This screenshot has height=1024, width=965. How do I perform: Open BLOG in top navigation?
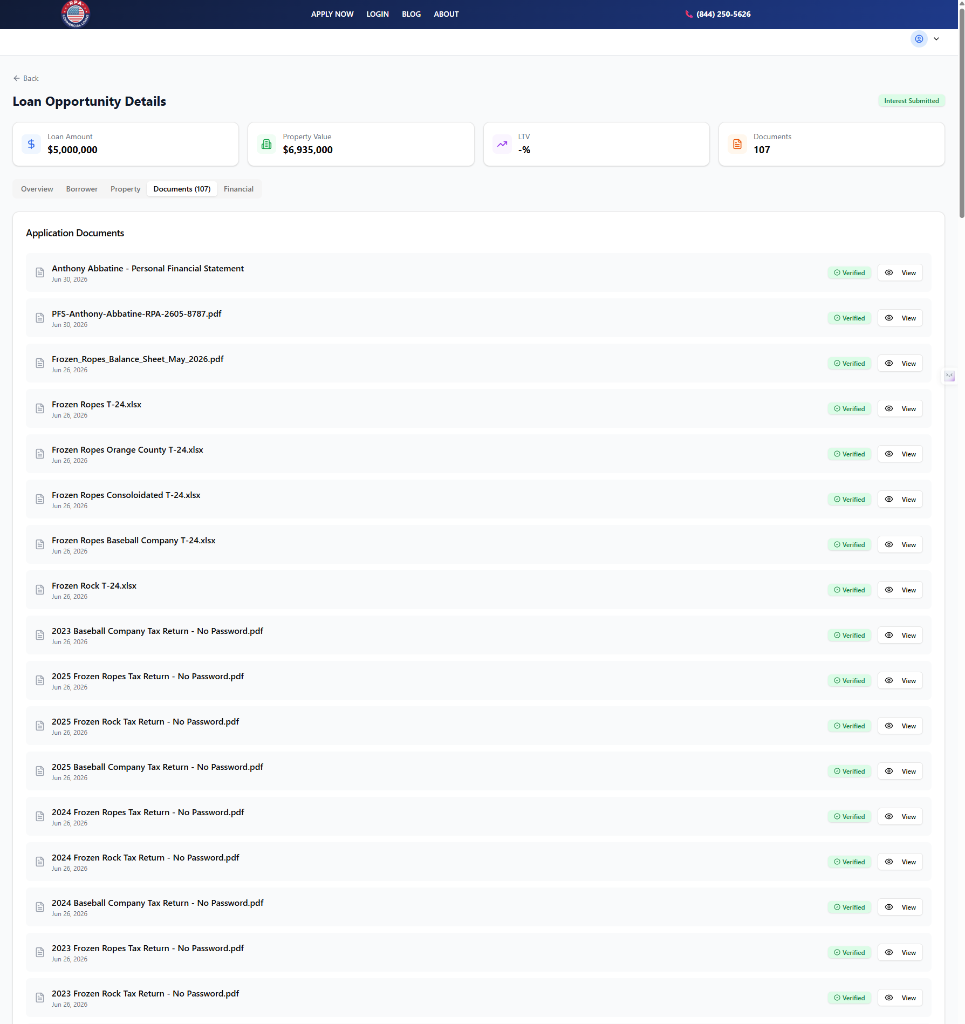coord(411,14)
